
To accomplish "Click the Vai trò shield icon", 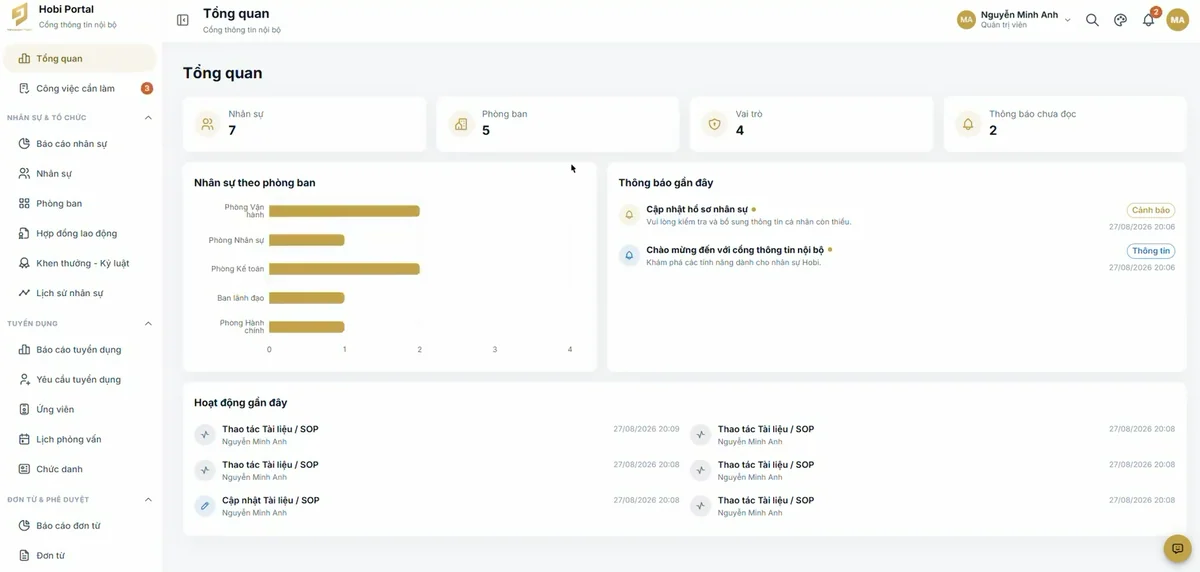I will pyautogui.click(x=714, y=124).
